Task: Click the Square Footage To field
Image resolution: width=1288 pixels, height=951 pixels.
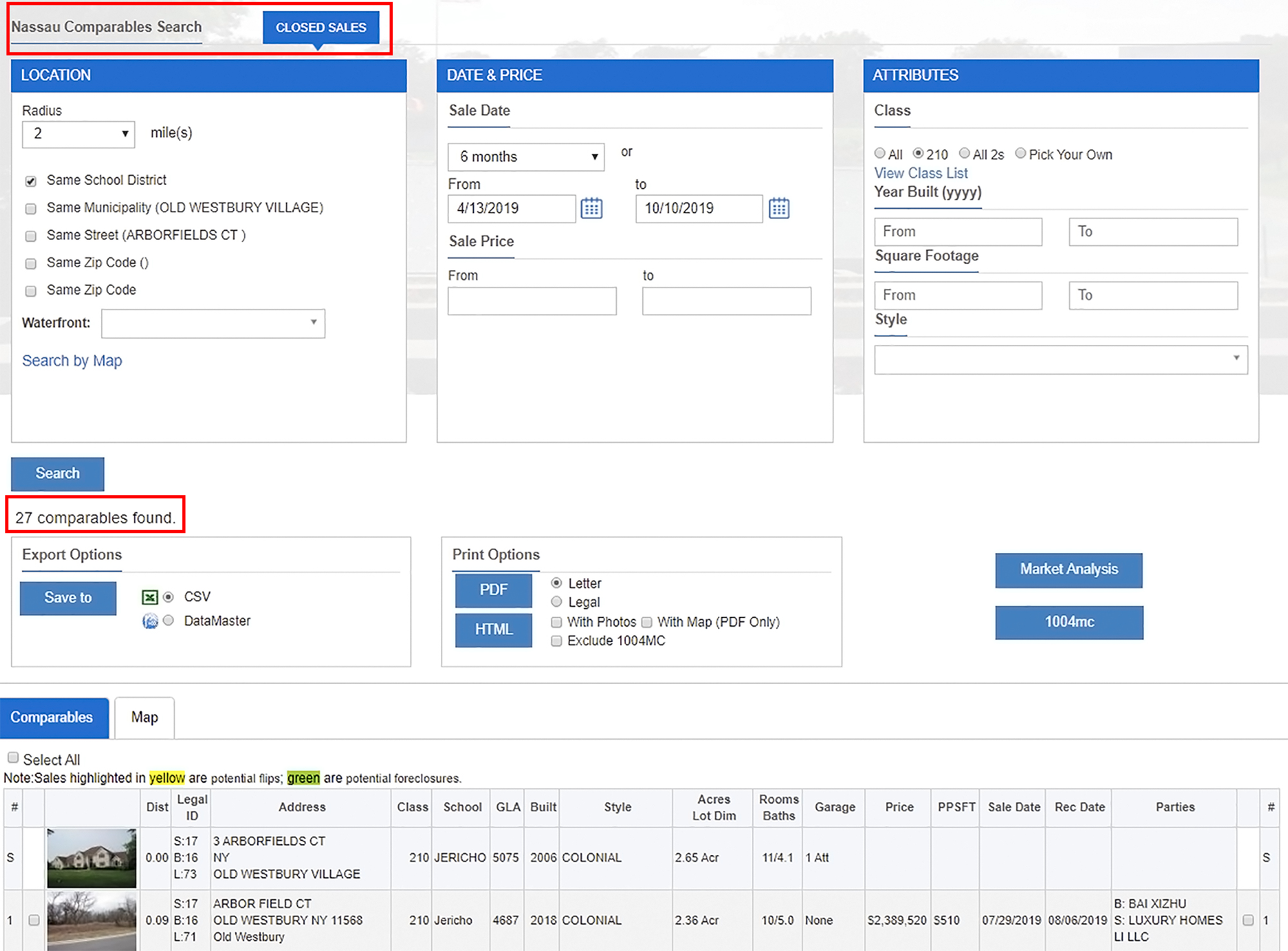Action: pos(1153,296)
